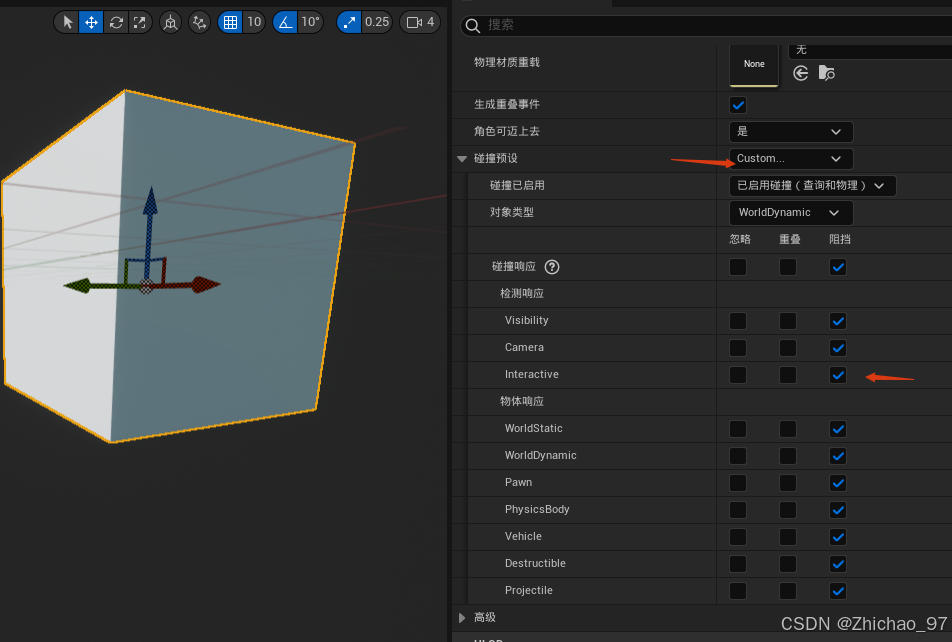Click the None physical material thumbnail

[754, 64]
